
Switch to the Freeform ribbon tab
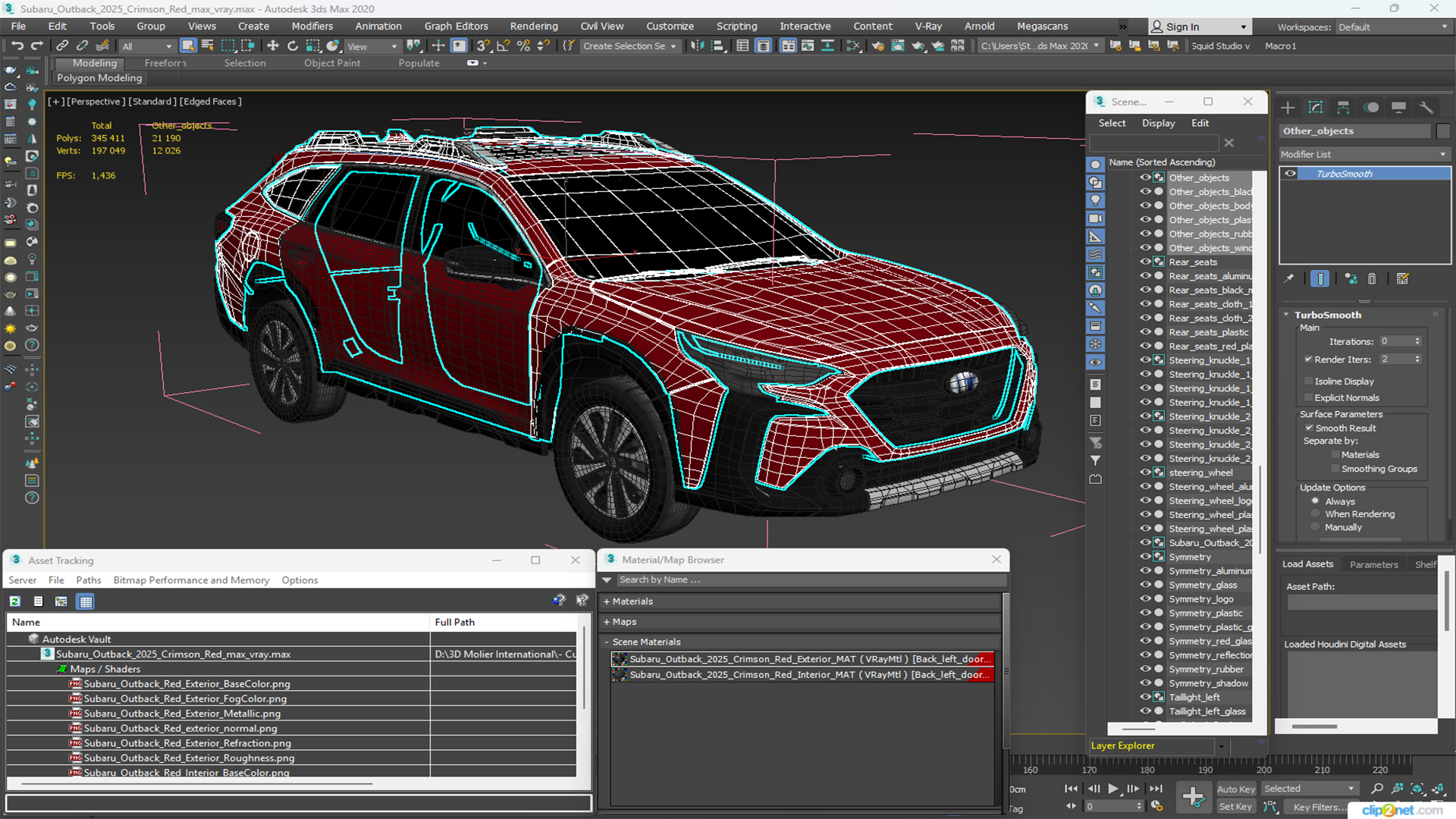(165, 63)
